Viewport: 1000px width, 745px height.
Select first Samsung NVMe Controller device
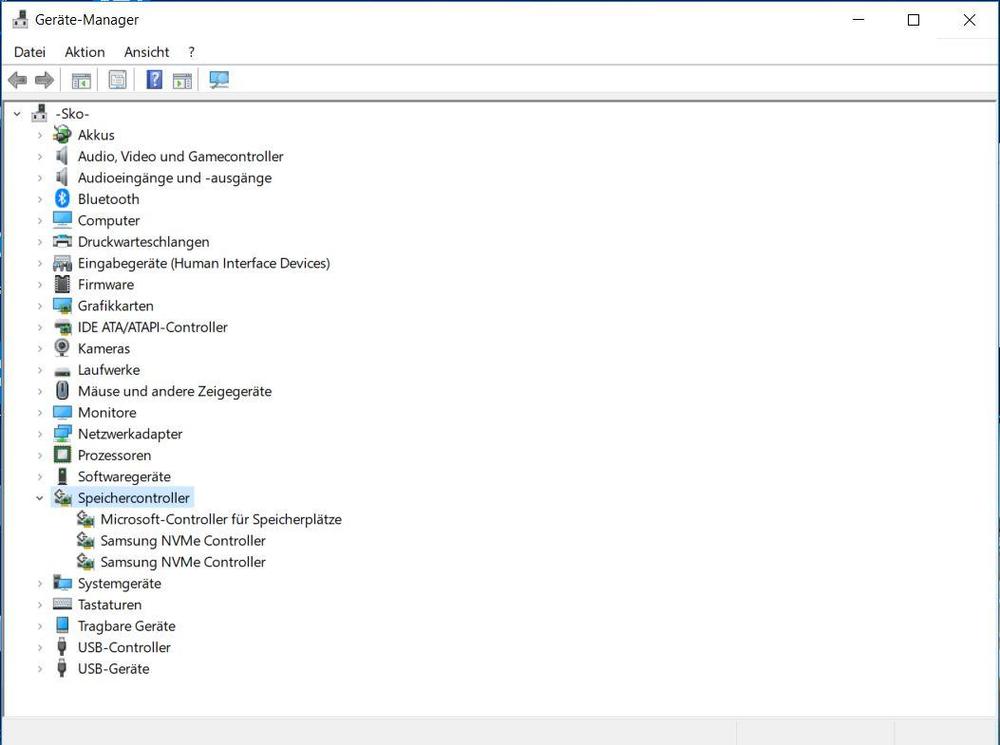pos(183,541)
